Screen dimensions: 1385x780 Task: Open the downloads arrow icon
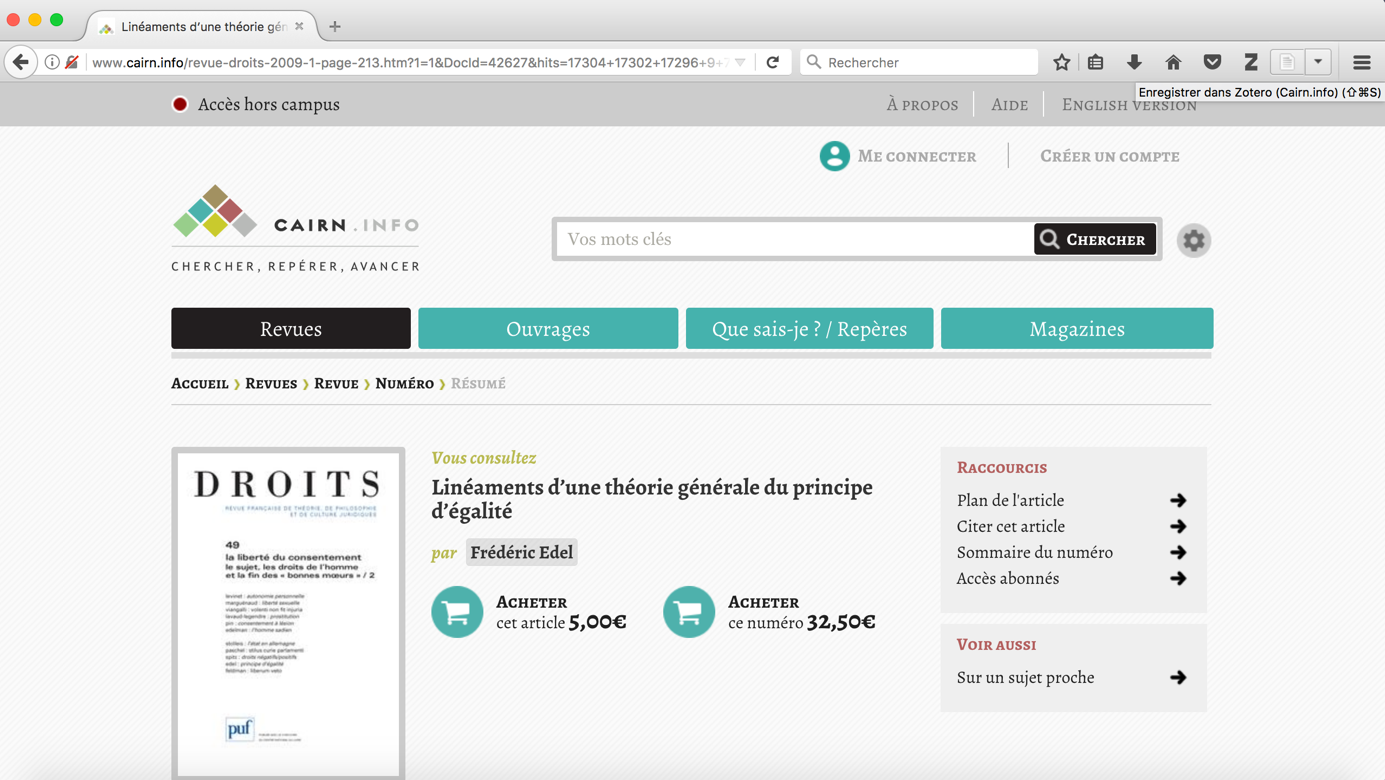point(1134,62)
